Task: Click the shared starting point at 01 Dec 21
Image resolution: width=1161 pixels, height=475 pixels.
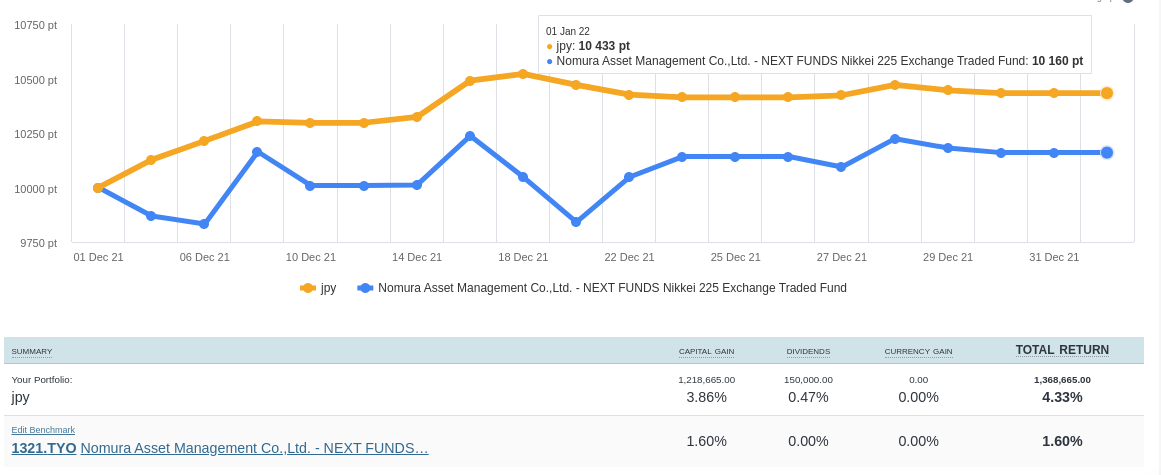Action: [98, 188]
